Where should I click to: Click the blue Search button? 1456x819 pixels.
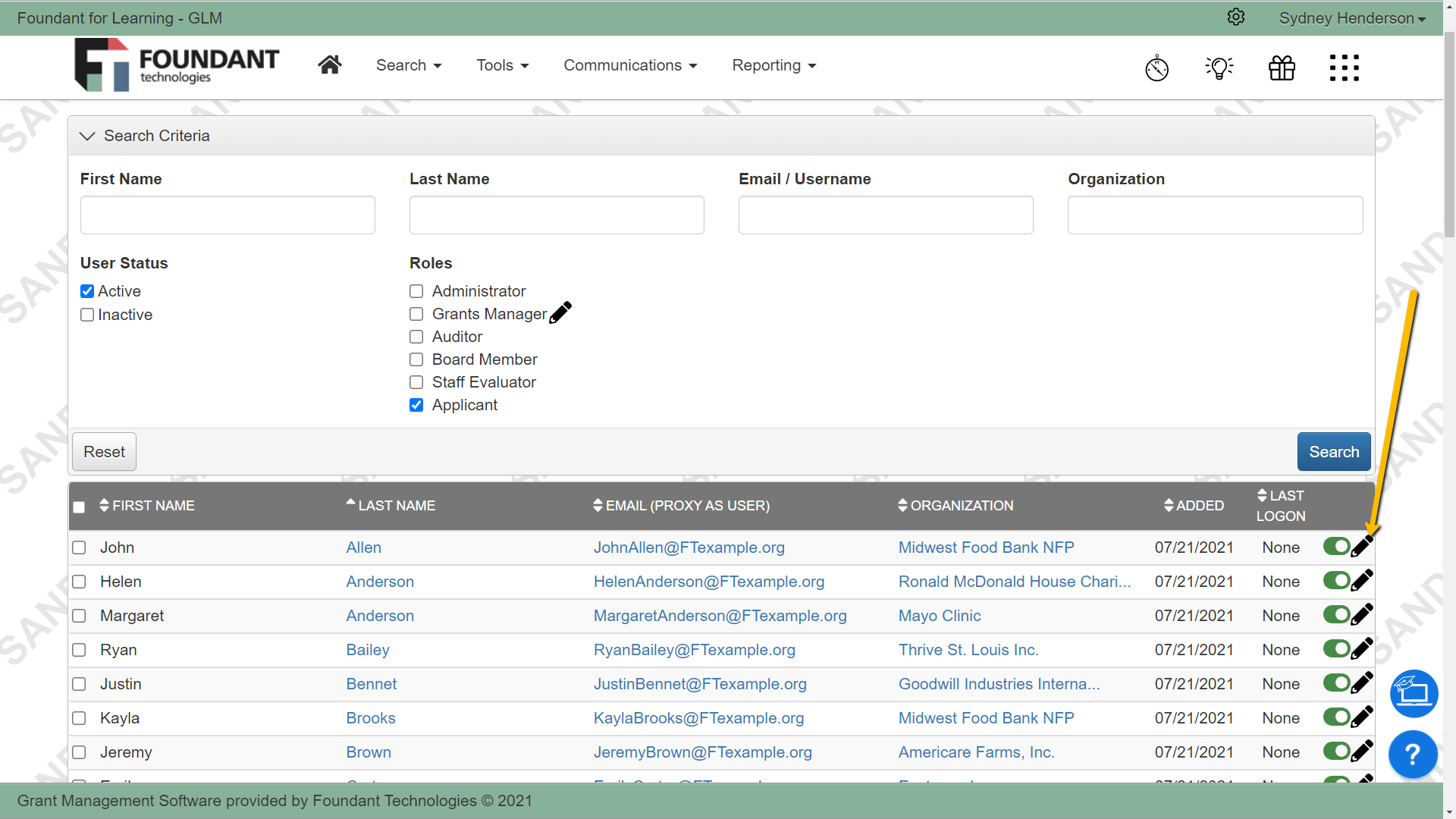click(x=1334, y=451)
